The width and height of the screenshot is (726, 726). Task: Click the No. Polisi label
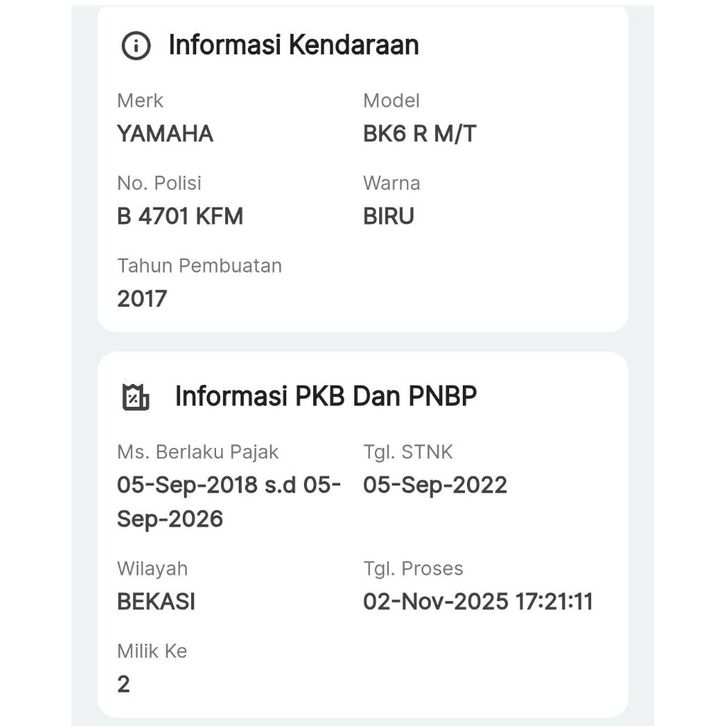159,183
